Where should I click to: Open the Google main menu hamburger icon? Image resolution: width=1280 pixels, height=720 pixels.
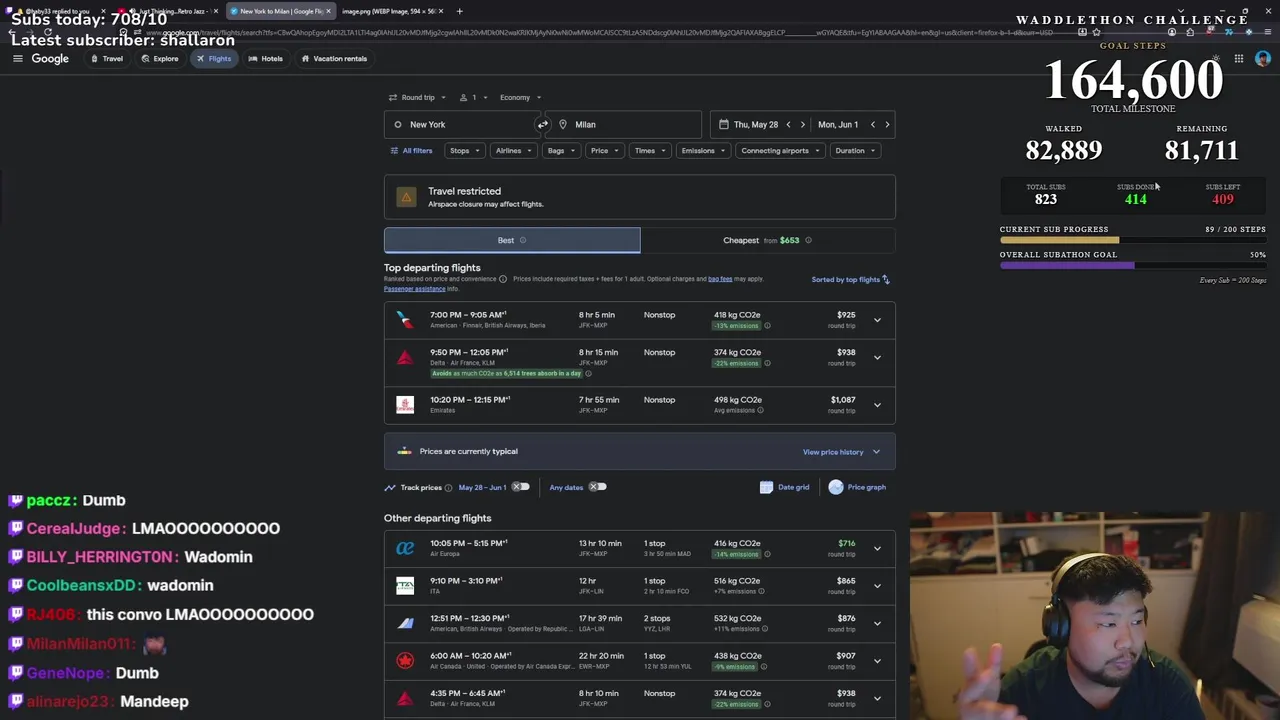point(17,58)
